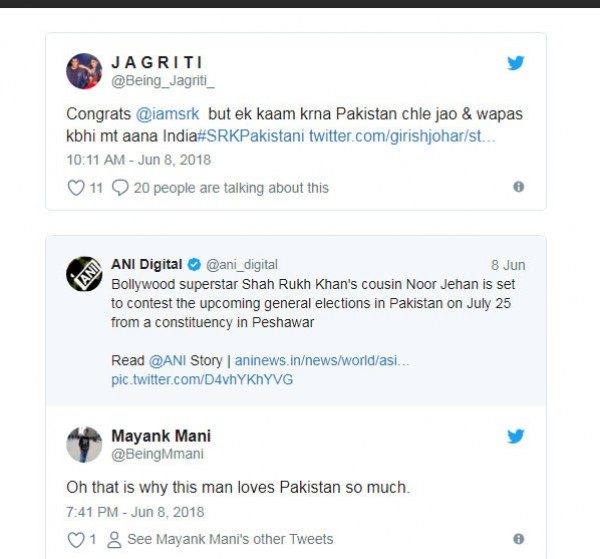
Task: Click the #SRKPakistani hashtag
Action: [x=258, y=135]
